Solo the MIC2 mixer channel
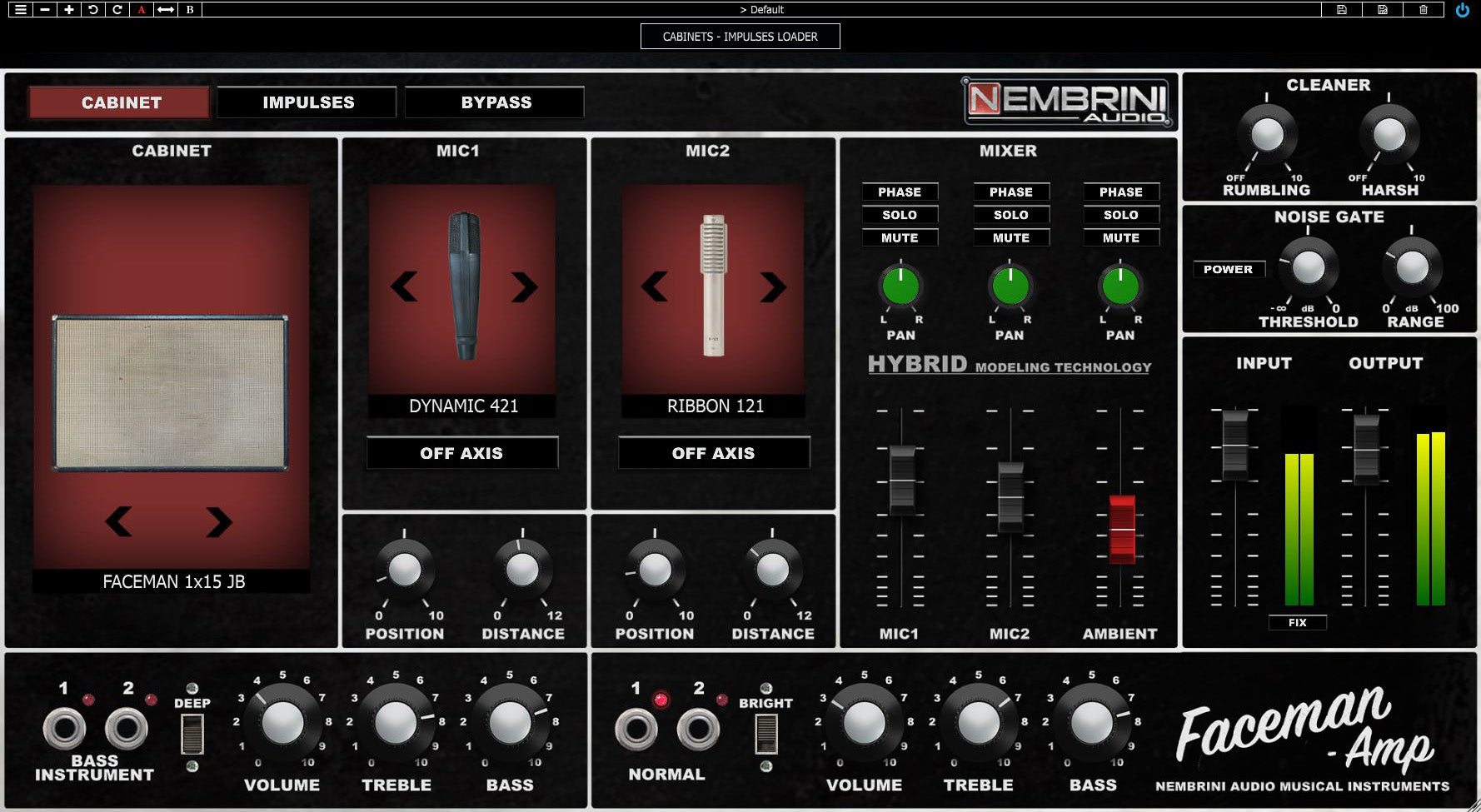This screenshot has height=812, width=1481. (x=1010, y=215)
